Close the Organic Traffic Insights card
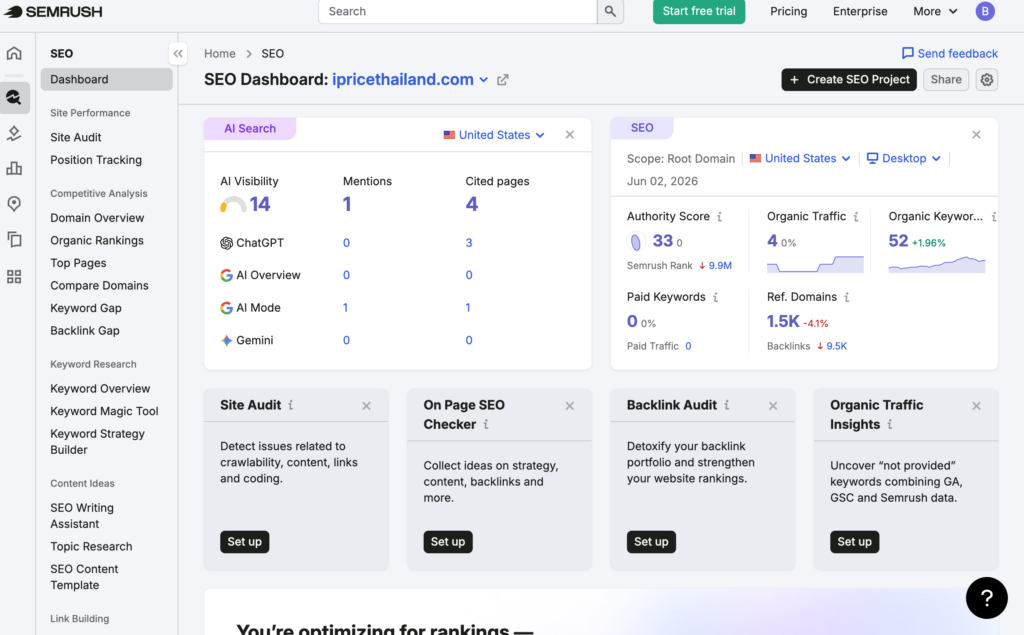 click(976, 406)
